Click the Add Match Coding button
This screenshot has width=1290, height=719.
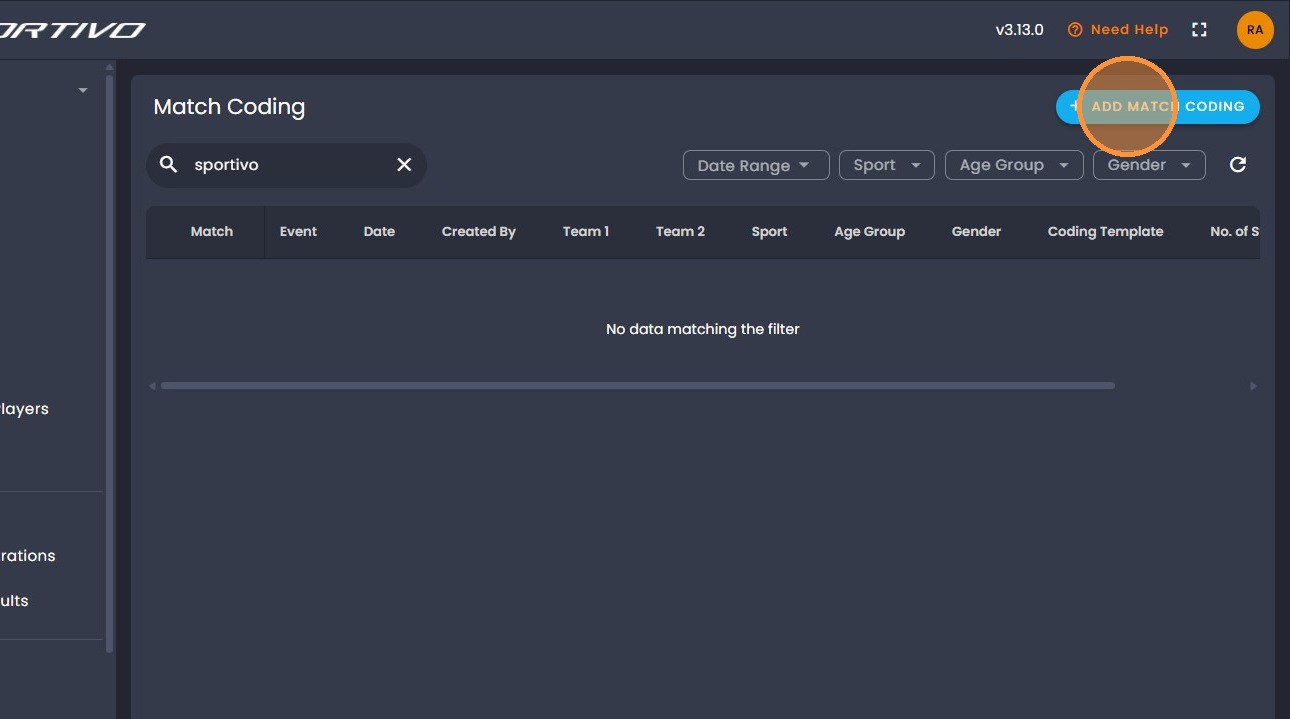(1157, 107)
